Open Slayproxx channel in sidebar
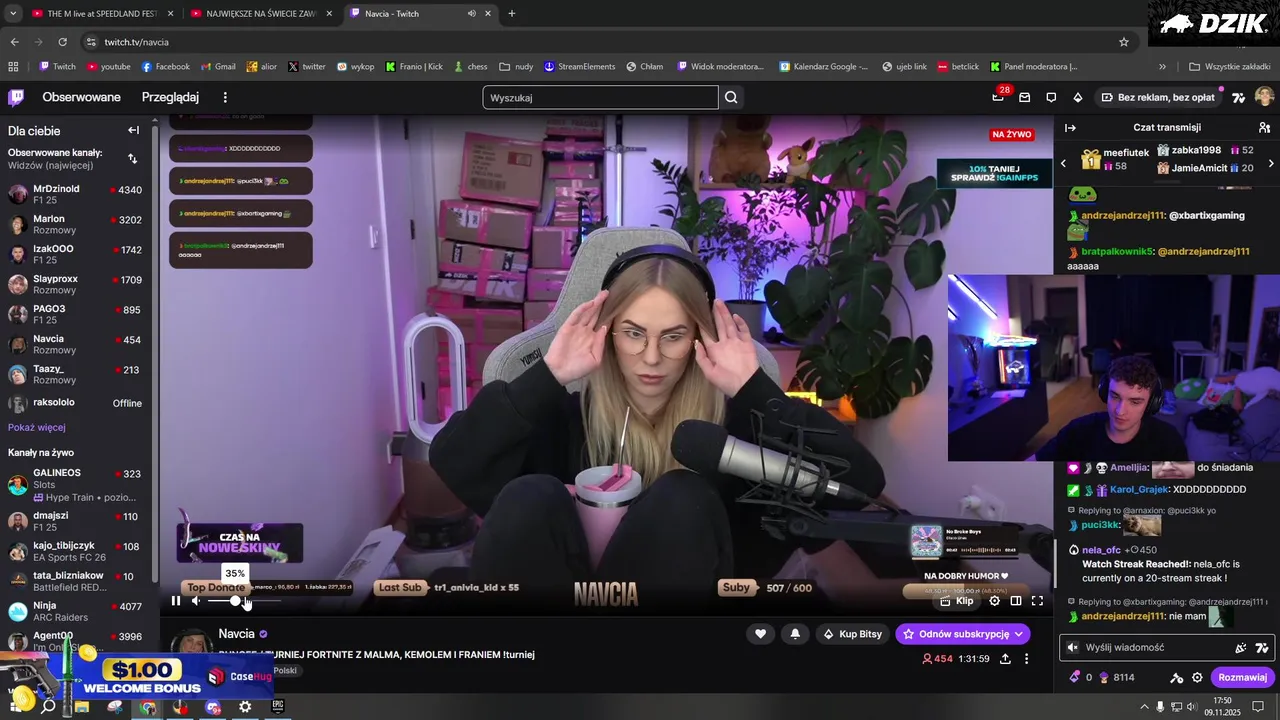The image size is (1280, 720). (x=75, y=284)
